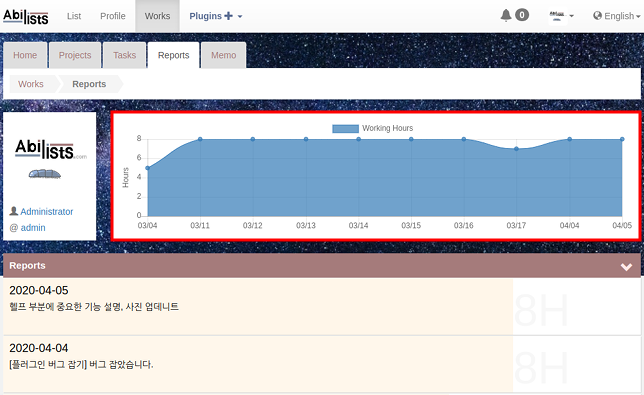This screenshot has height=395, width=644.
Task: Switch to the Projects tab
Action: coord(75,55)
